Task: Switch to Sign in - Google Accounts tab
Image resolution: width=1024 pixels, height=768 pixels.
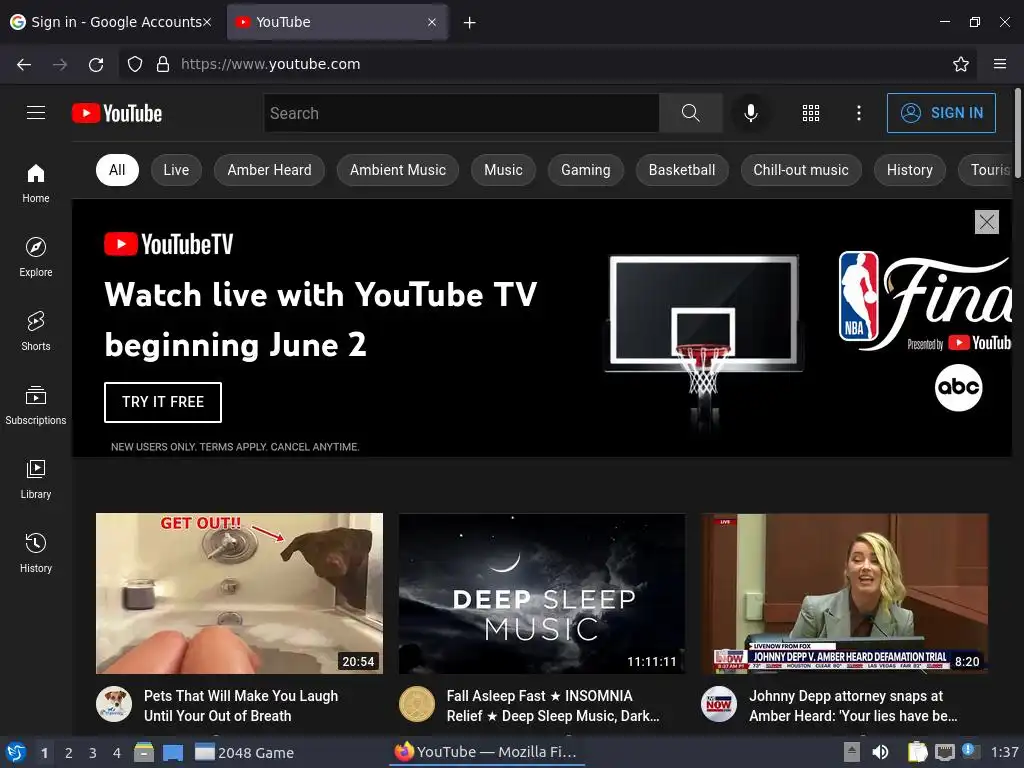Action: [x=111, y=22]
